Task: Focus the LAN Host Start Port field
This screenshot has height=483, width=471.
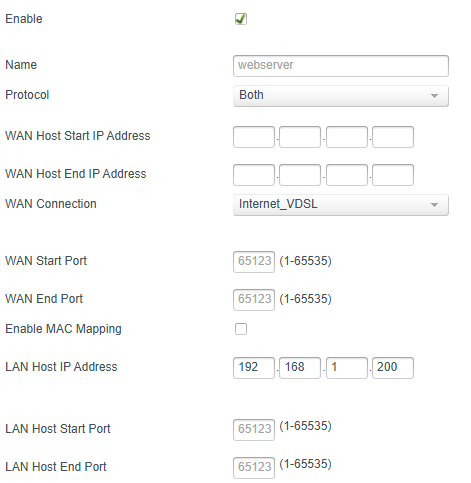Action: [x=254, y=430]
